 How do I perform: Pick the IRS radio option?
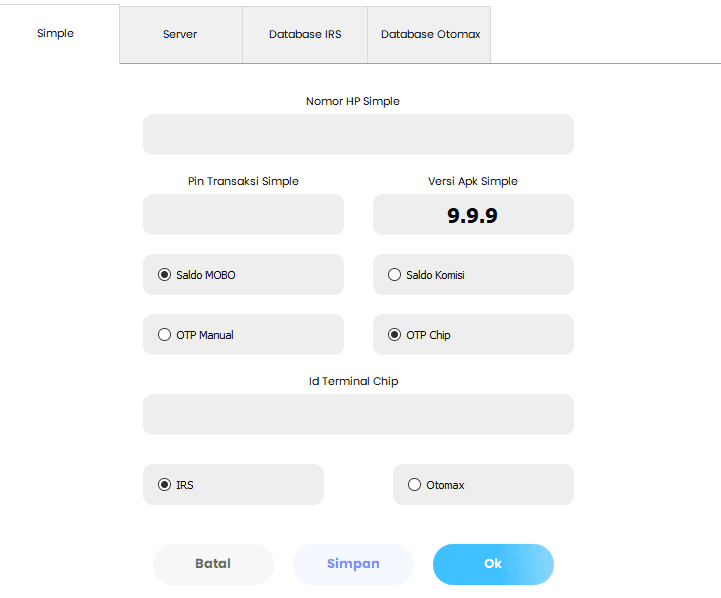(x=165, y=485)
